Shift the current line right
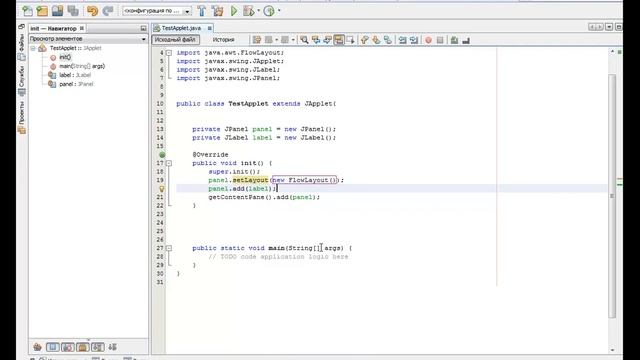Image resolution: width=640 pixels, height=360 pixels. tap(414, 40)
